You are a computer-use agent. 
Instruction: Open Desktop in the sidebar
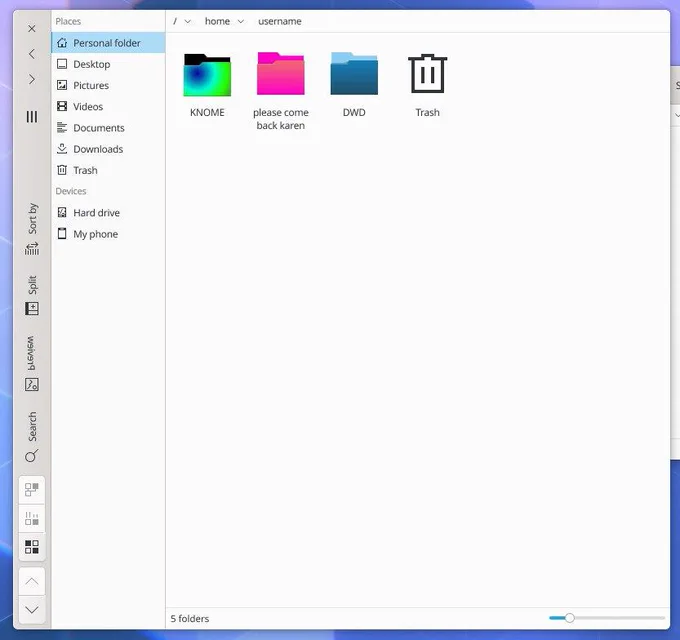coord(108,64)
